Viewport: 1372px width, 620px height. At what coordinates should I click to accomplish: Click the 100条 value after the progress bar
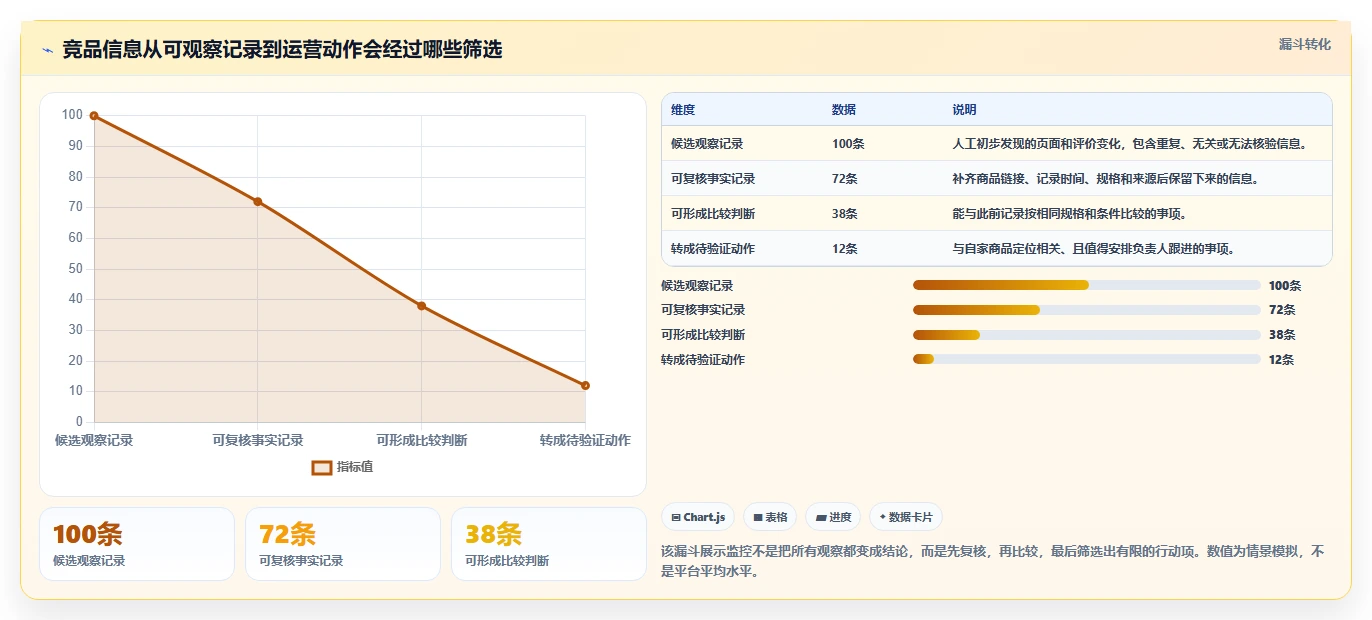(1285, 285)
